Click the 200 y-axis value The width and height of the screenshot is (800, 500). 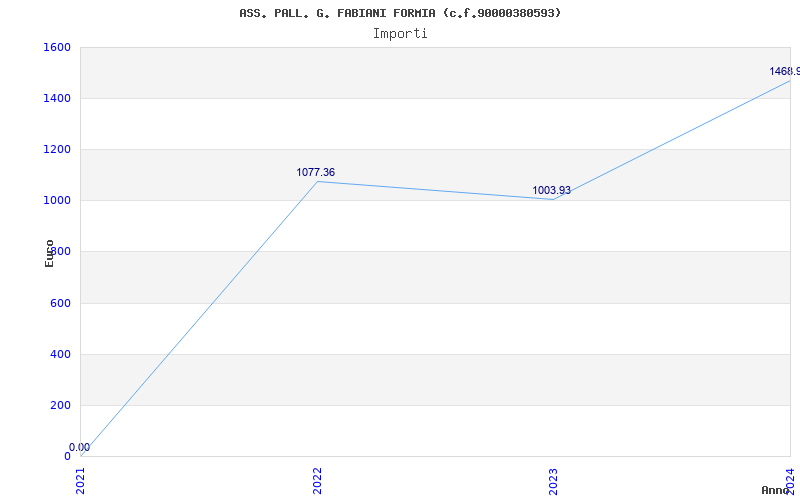[60, 405]
